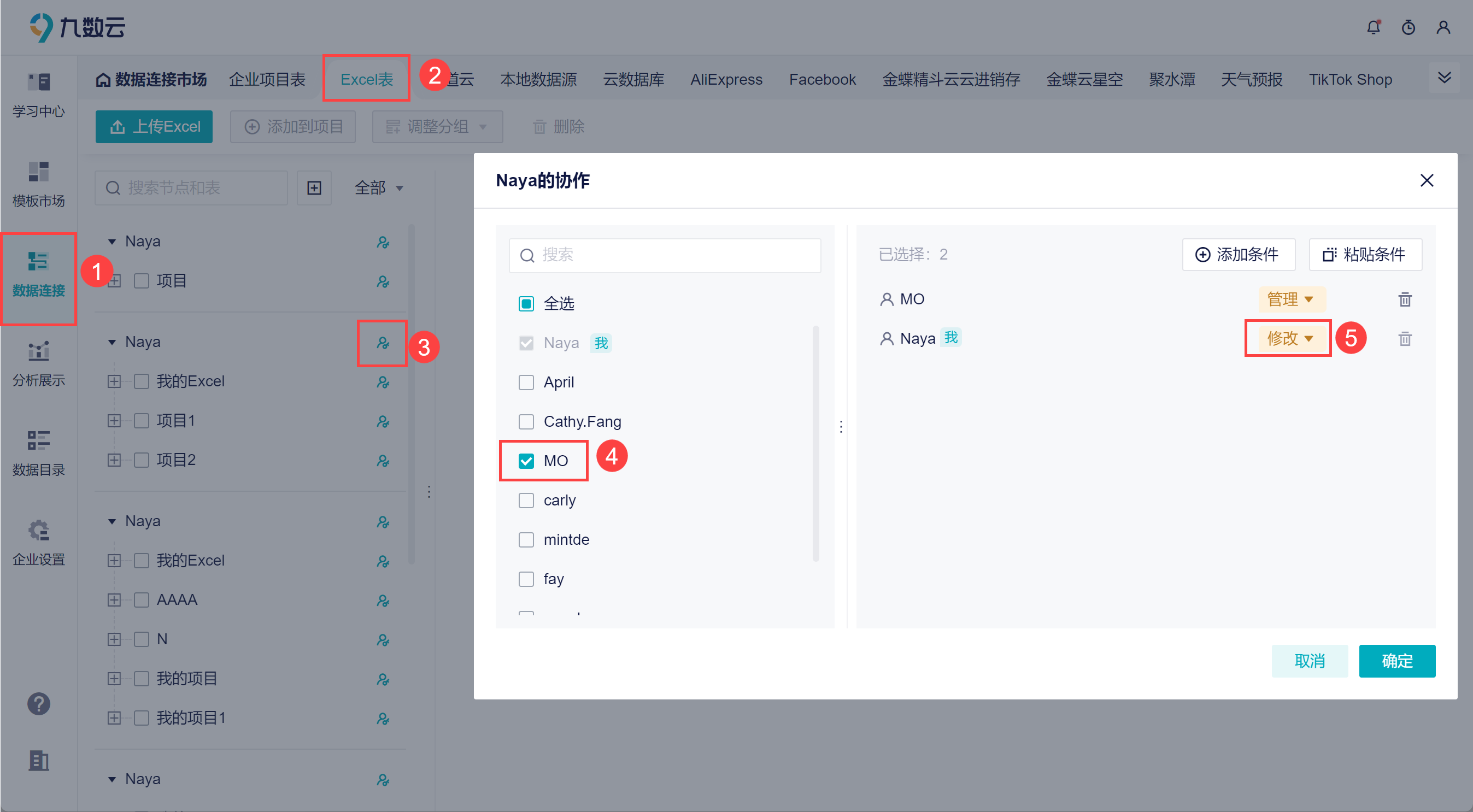
Task: Click 确定 to confirm collaboration
Action: (x=1397, y=661)
